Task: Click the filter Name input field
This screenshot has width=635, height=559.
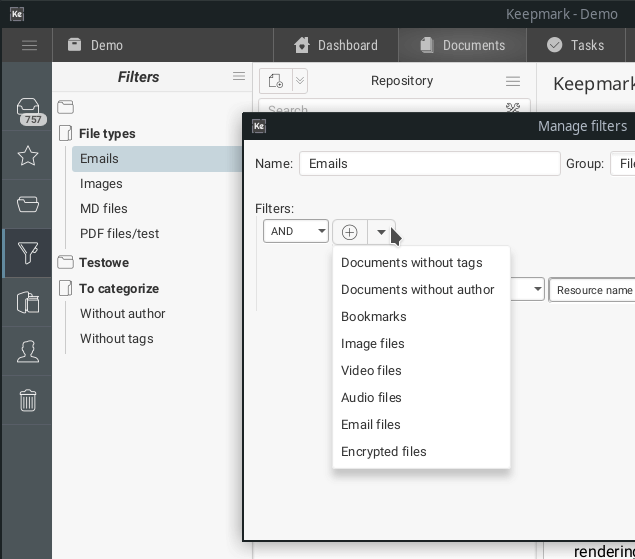Action: pyautogui.click(x=429, y=164)
